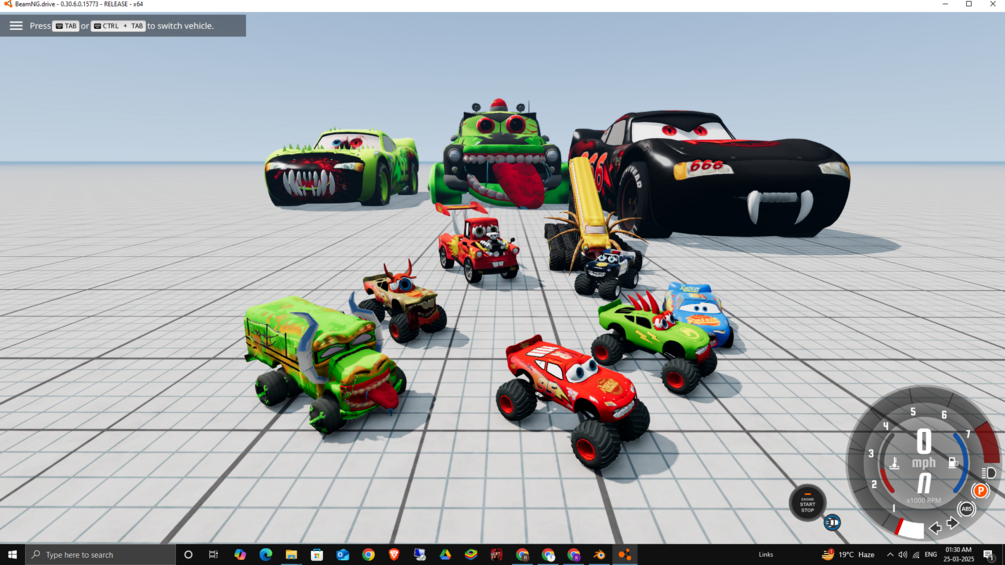Open Microsoft Store from the taskbar
This screenshot has height=565, width=1005.
click(317, 555)
